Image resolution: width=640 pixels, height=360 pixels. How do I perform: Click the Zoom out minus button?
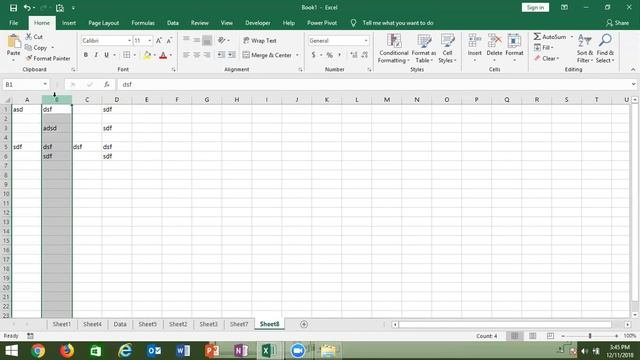click(x=563, y=336)
